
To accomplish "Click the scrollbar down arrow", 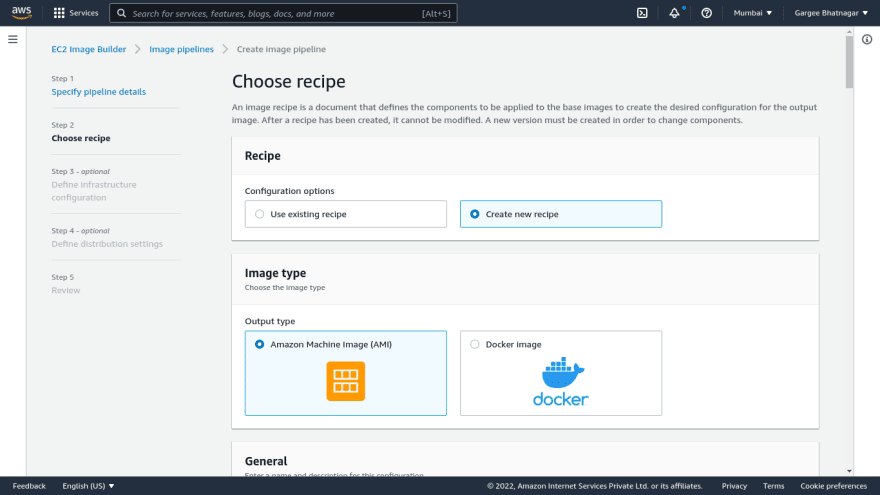I will (849, 471).
